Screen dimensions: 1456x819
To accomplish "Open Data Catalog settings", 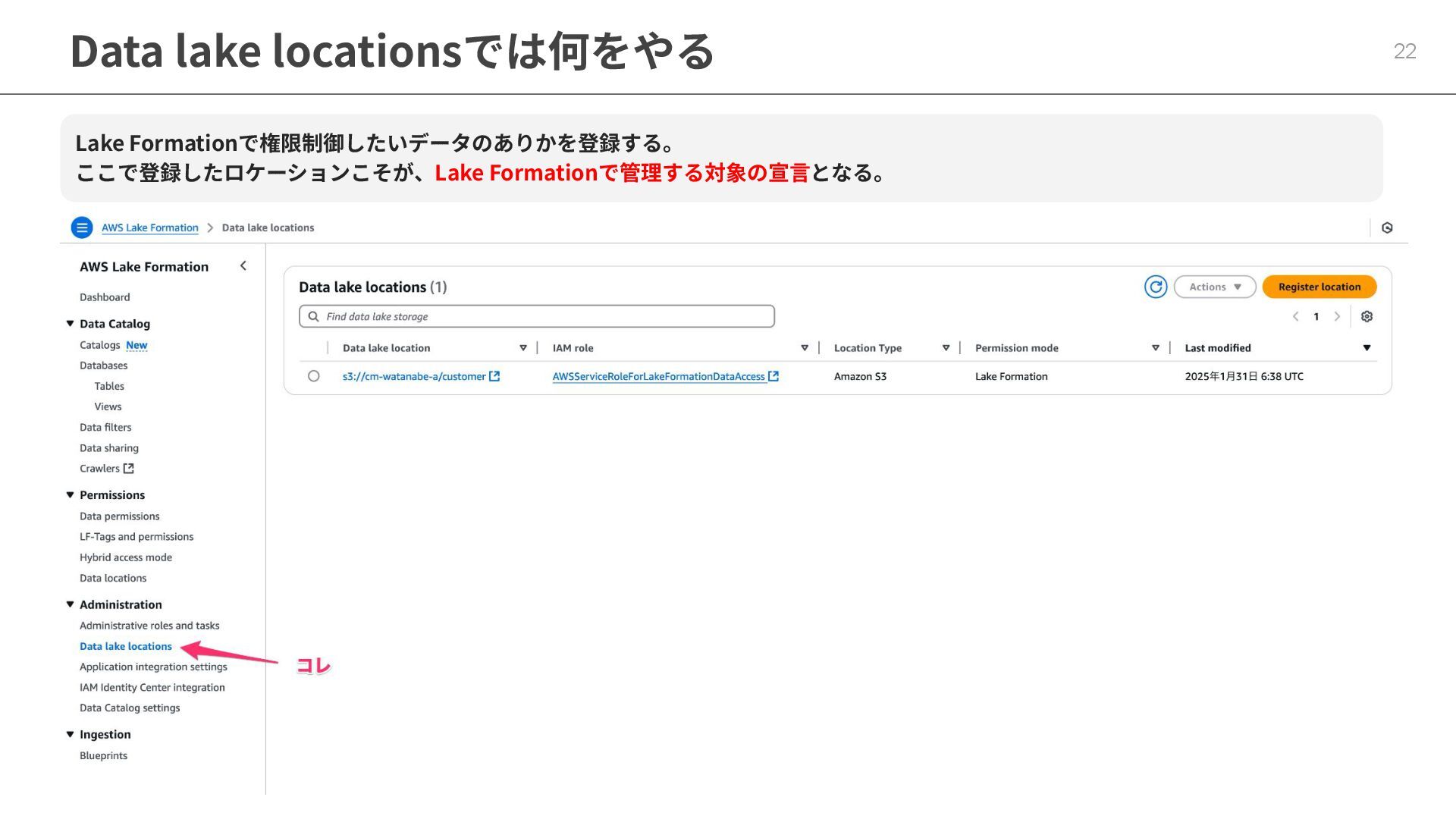I will pyautogui.click(x=130, y=708).
